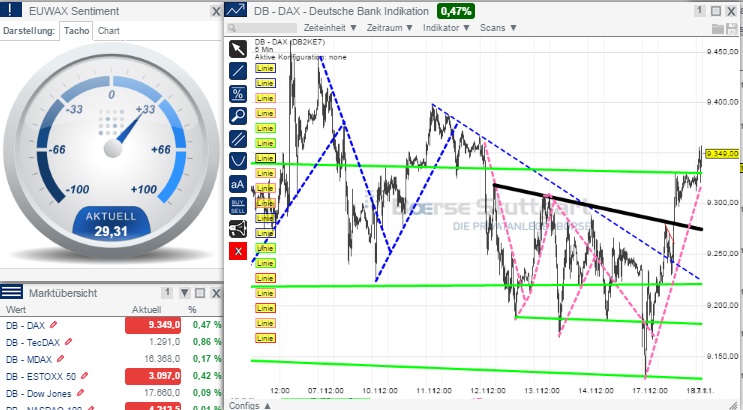Select the DB - ESTOXX 50 row
Screen dimensions: 743x410
(112, 376)
